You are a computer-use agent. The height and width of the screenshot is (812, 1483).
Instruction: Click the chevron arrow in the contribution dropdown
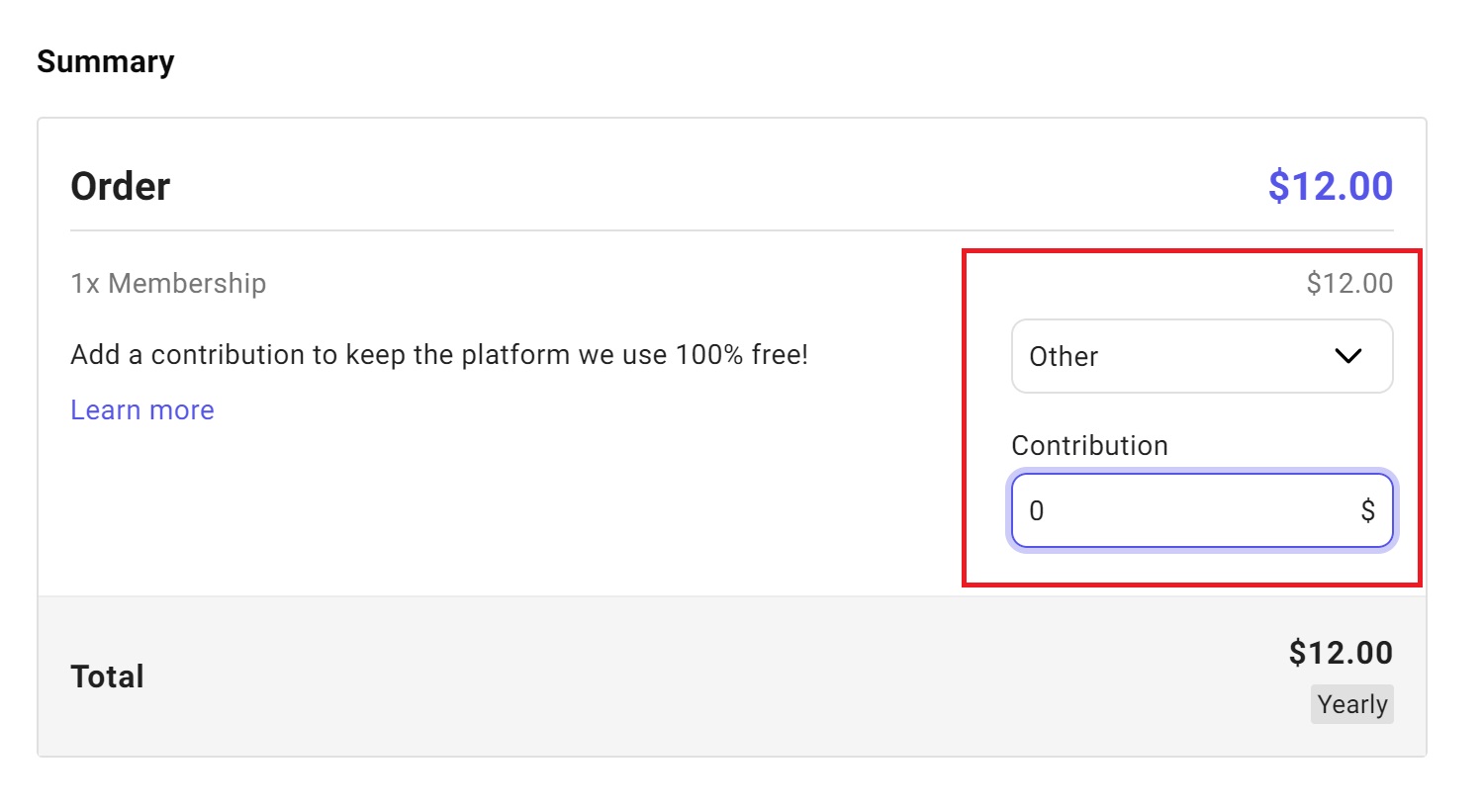point(1347,356)
